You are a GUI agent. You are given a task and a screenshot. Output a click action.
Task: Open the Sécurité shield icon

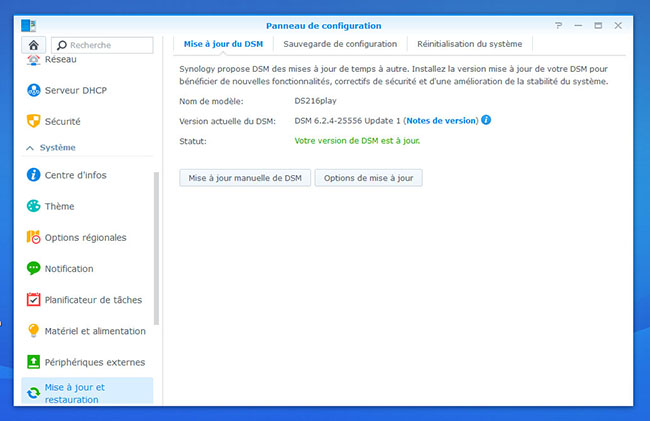tap(33, 121)
